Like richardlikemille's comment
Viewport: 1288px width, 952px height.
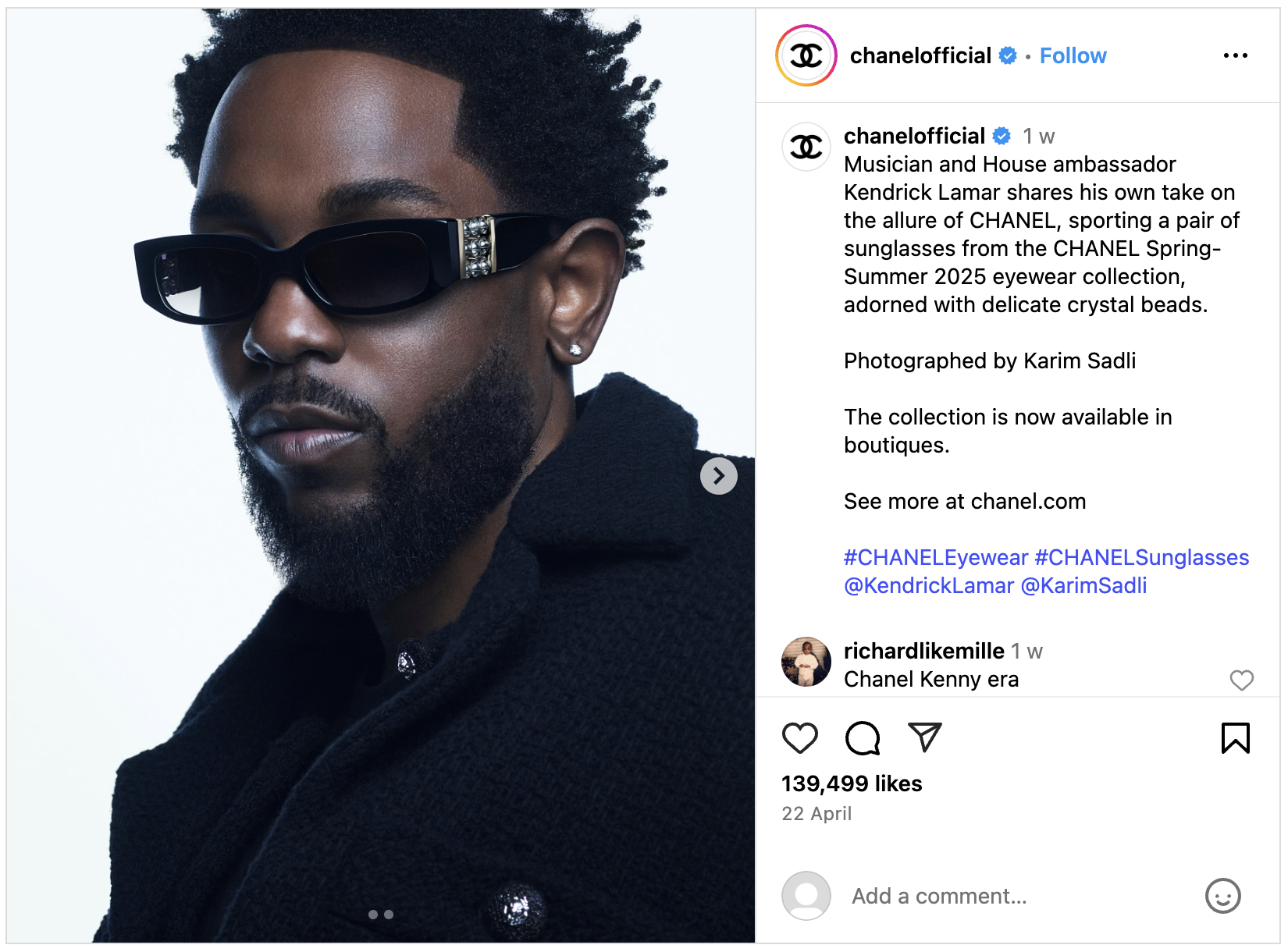tap(1241, 680)
